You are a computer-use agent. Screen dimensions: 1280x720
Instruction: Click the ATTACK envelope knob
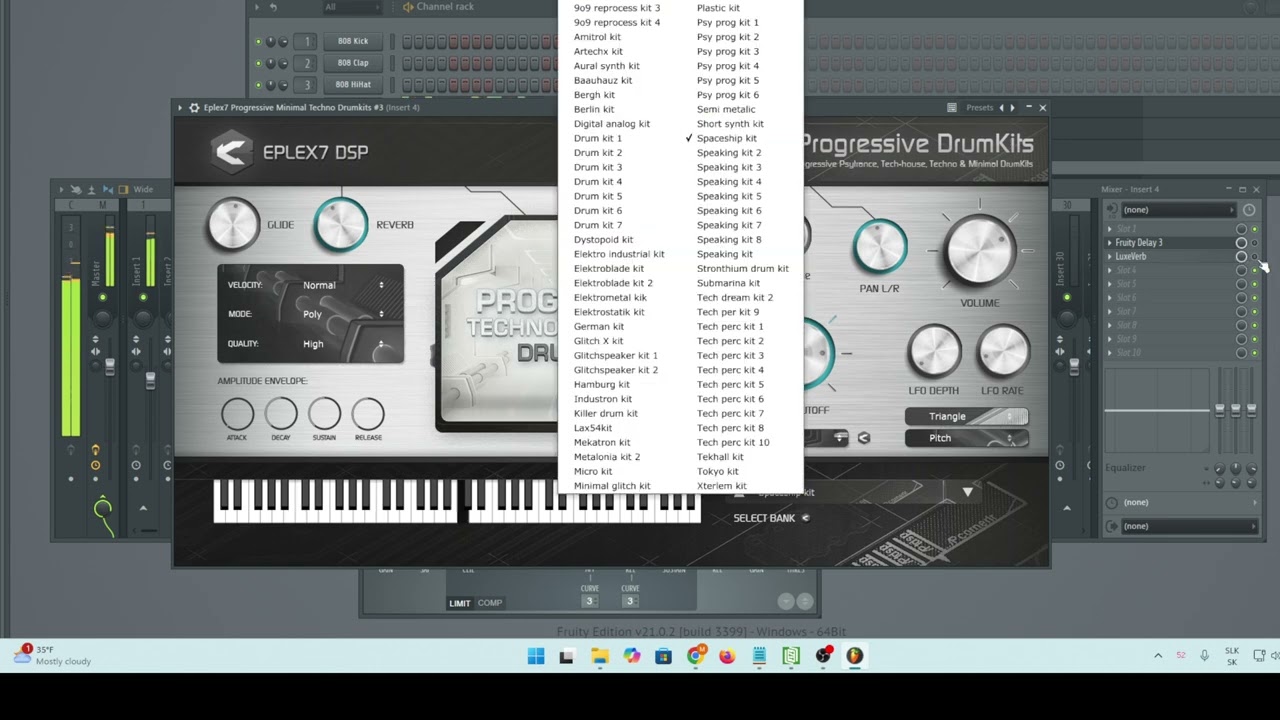click(x=237, y=414)
